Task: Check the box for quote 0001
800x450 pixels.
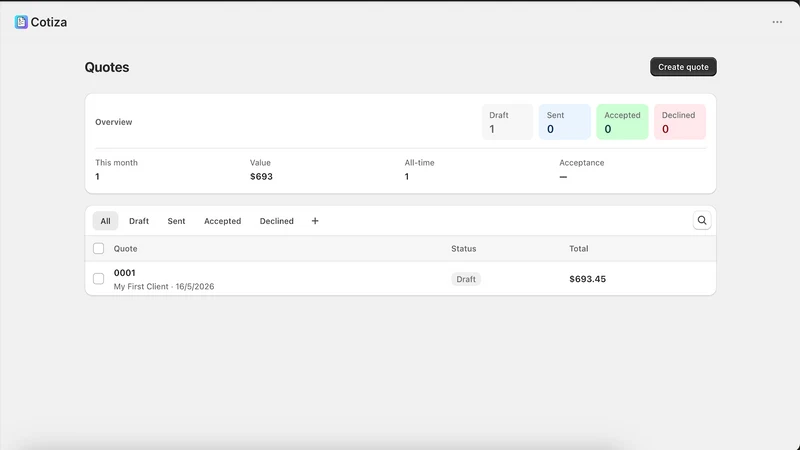Action: coord(98,279)
